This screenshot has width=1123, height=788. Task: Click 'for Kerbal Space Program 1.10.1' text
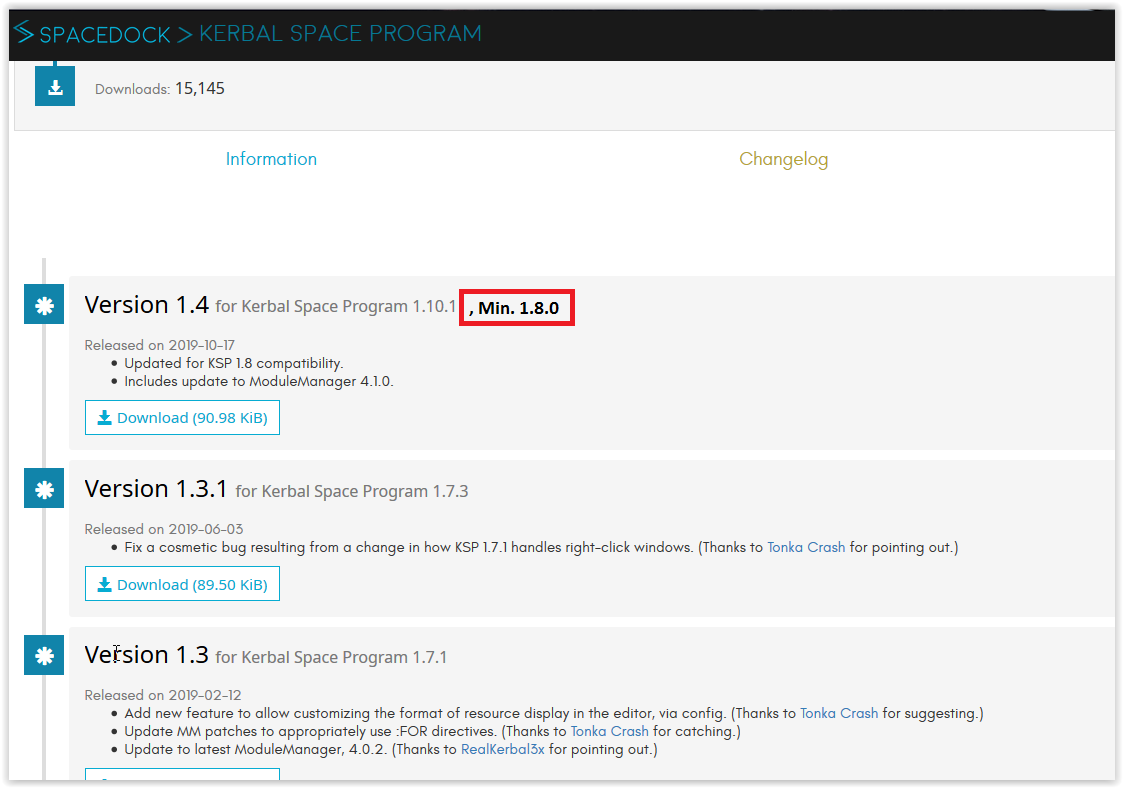coord(336,307)
